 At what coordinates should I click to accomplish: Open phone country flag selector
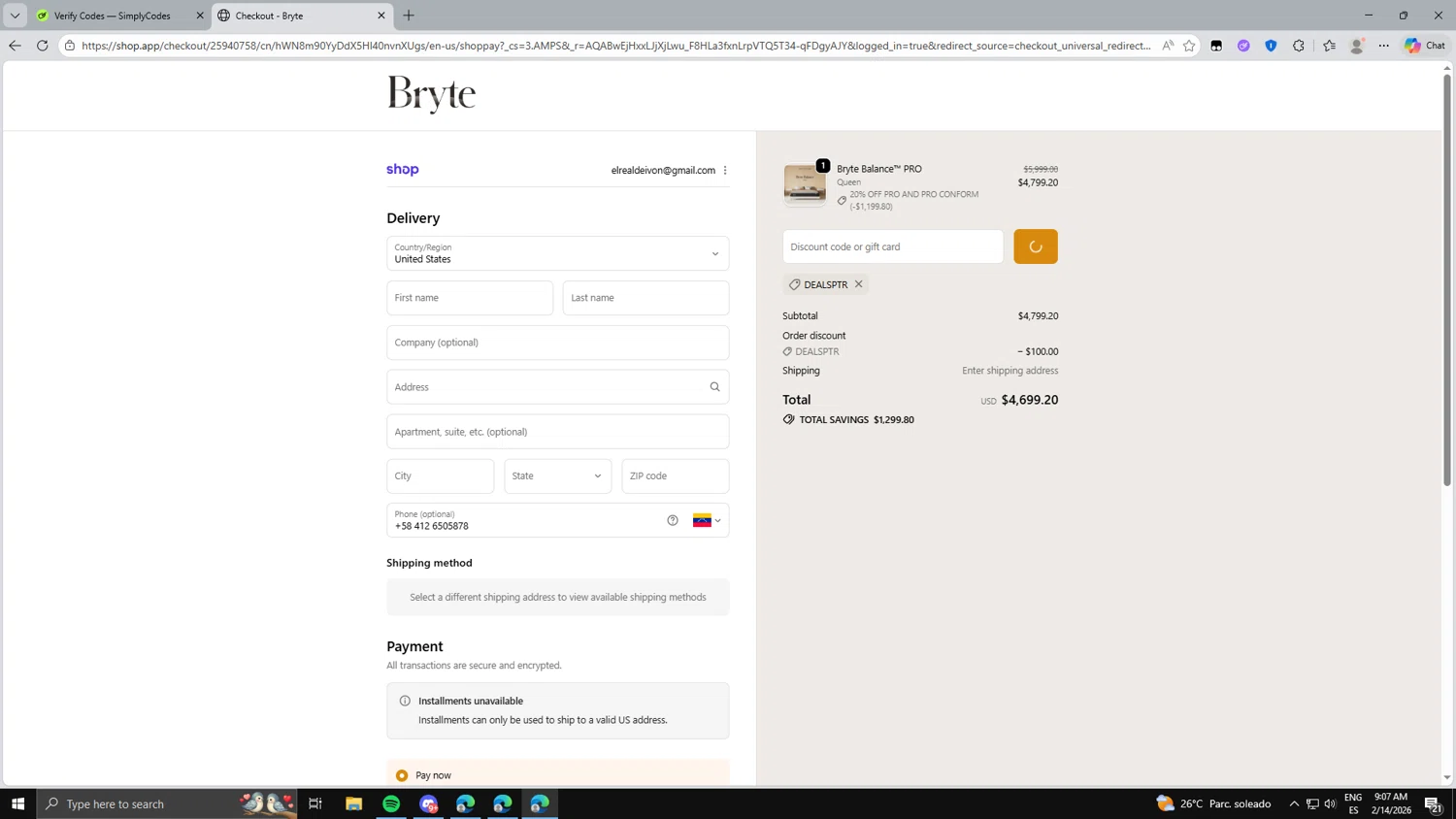pyautogui.click(x=707, y=520)
